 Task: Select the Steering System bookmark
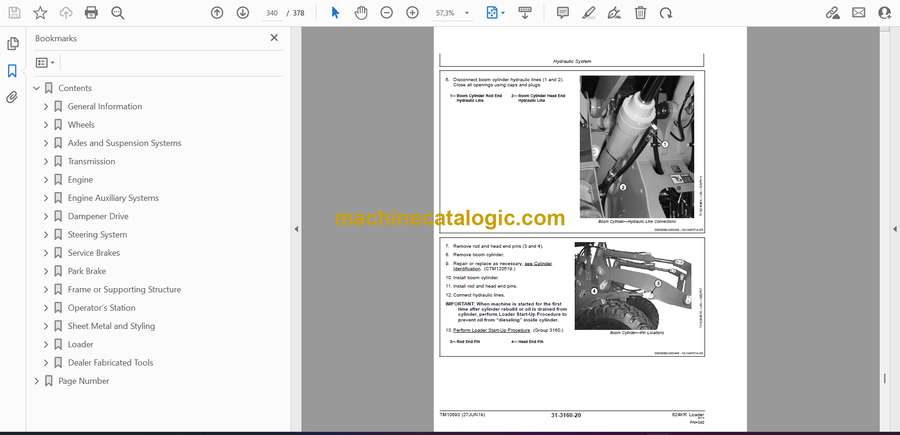point(98,235)
